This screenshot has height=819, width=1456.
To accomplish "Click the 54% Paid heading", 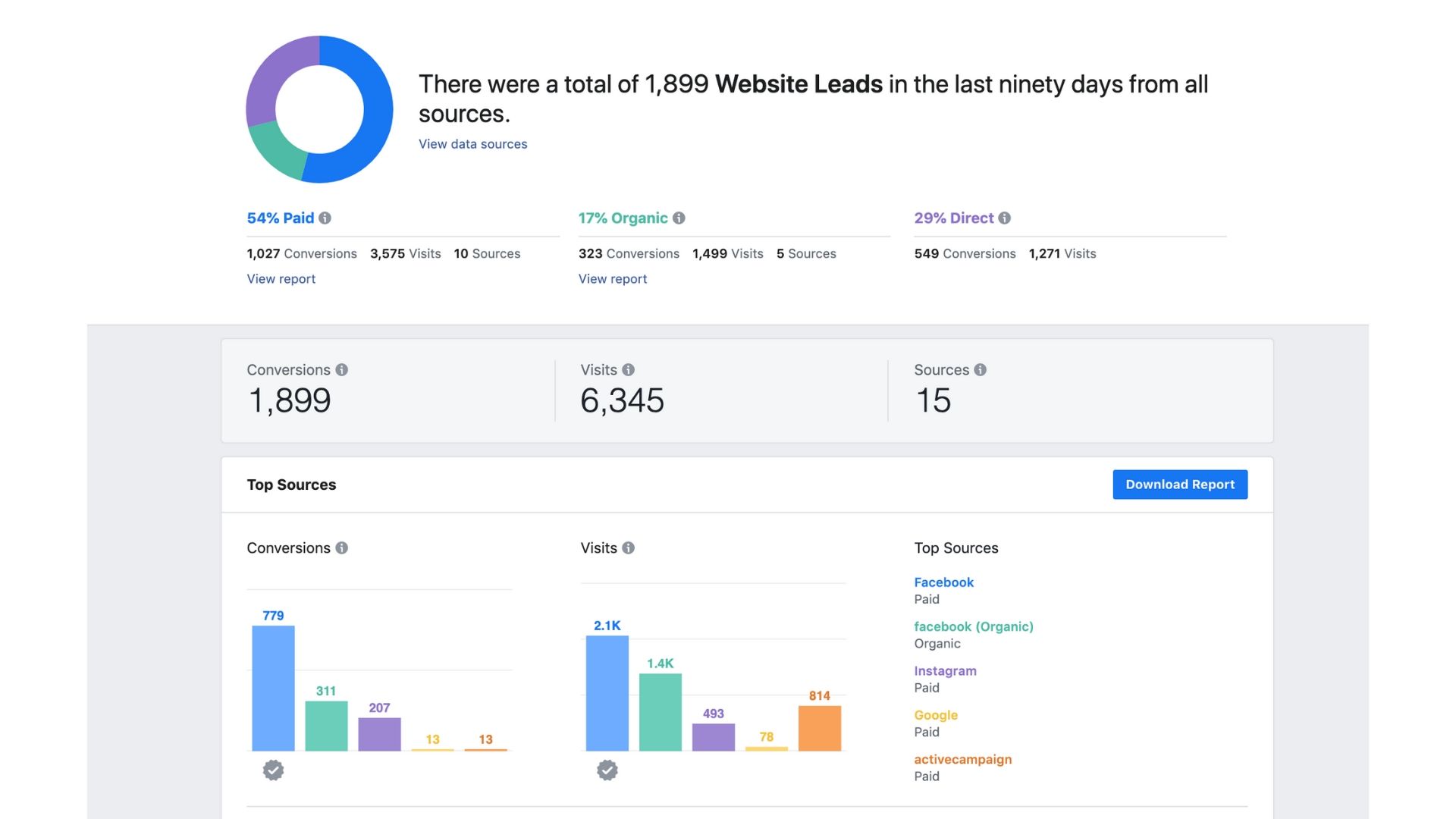I will click(x=281, y=218).
